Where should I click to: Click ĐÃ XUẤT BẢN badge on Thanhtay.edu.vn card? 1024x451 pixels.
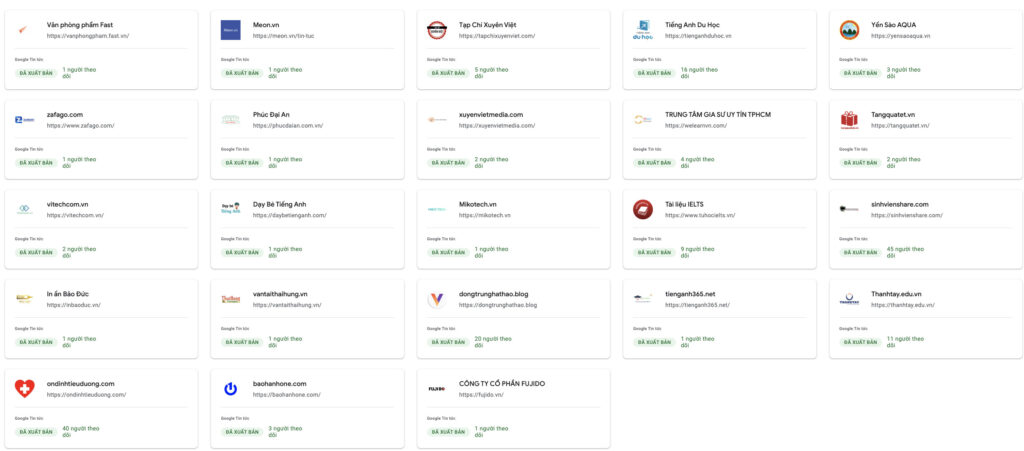[860, 342]
